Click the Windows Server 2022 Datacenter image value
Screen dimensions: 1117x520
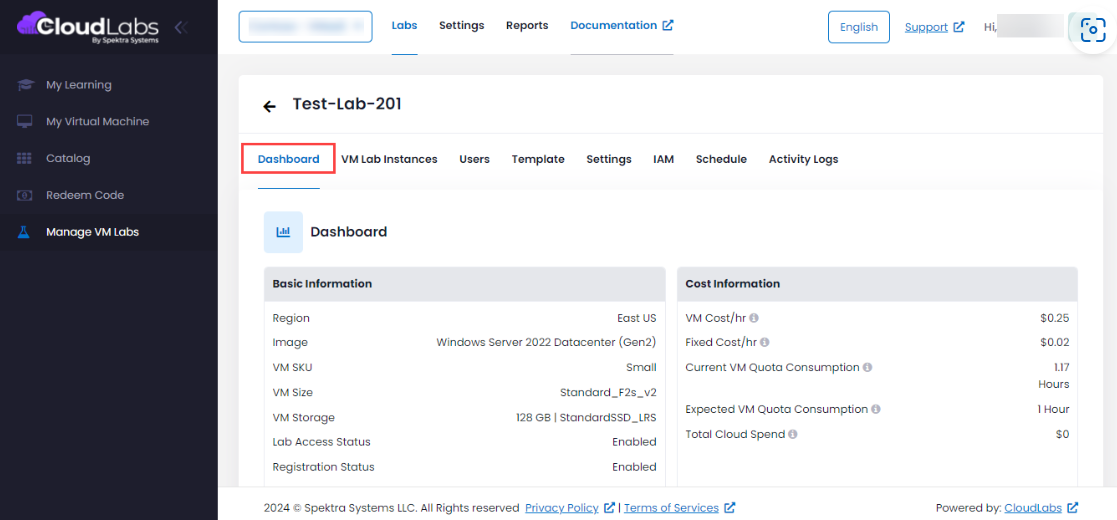tap(546, 343)
